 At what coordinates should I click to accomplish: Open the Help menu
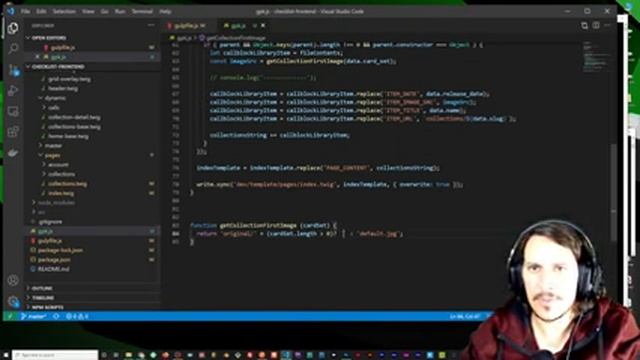165,11
